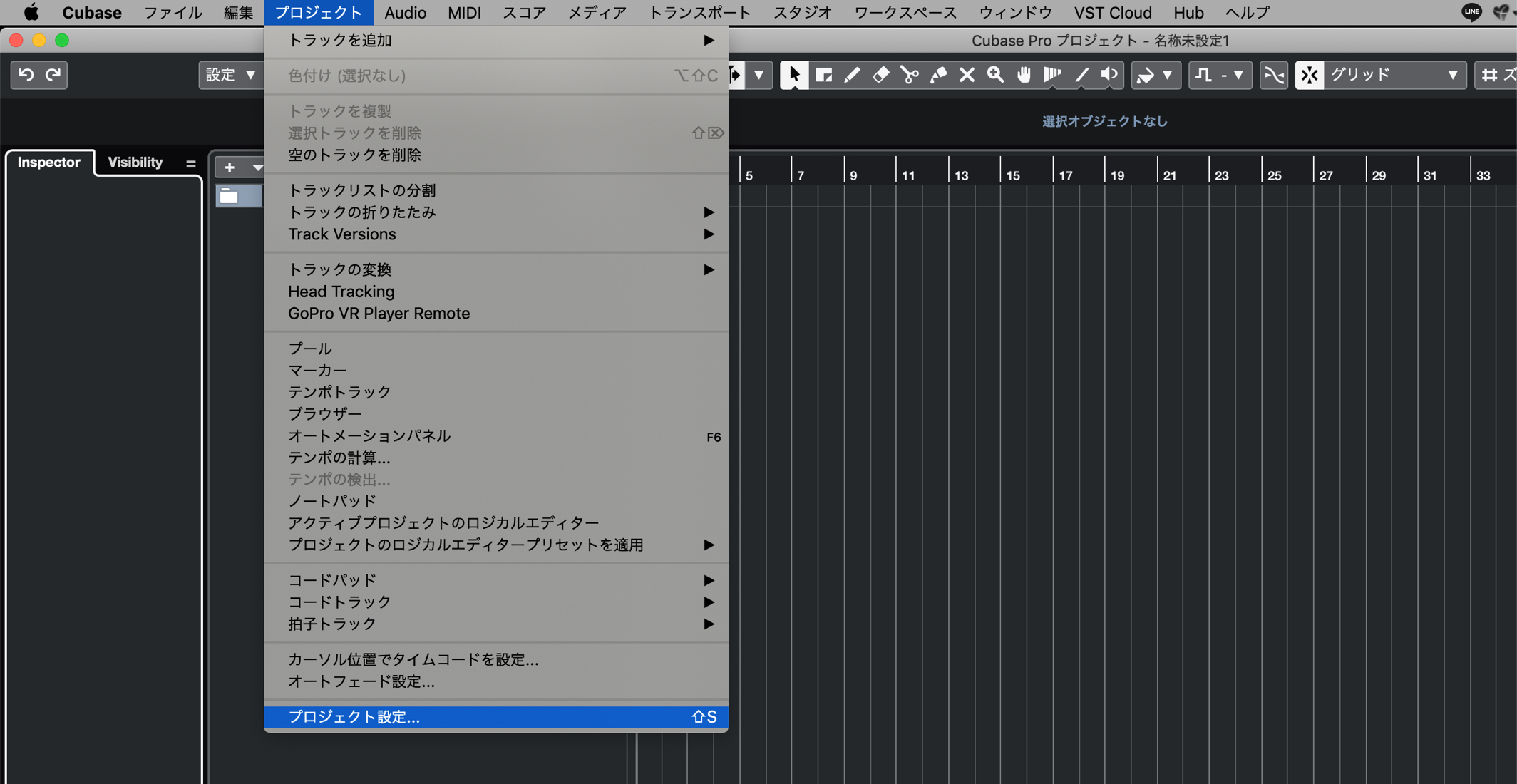Choose テンポの計算... menu item
Image resolution: width=1517 pixels, height=784 pixels.
pyautogui.click(x=495, y=458)
